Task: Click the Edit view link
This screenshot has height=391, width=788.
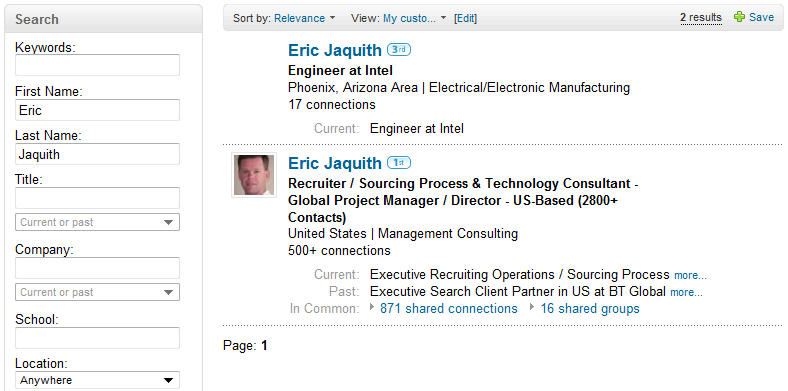Action: pos(465,19)
